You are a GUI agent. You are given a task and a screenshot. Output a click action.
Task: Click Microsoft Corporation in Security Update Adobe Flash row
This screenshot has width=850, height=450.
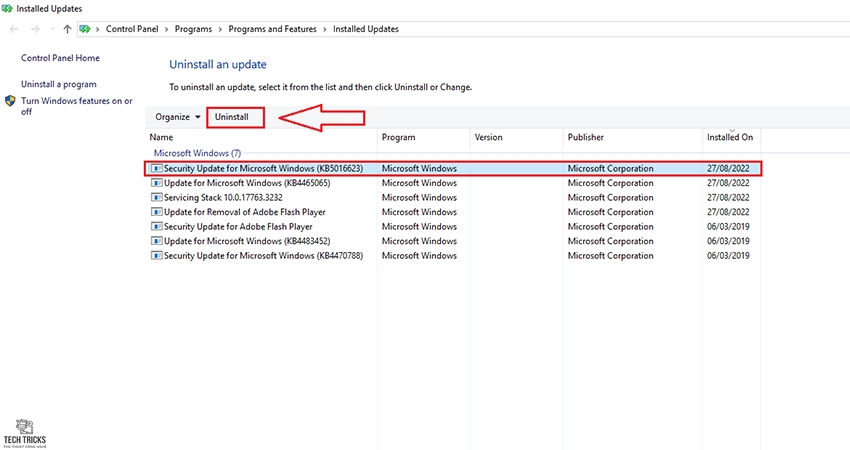click(610, 227)
